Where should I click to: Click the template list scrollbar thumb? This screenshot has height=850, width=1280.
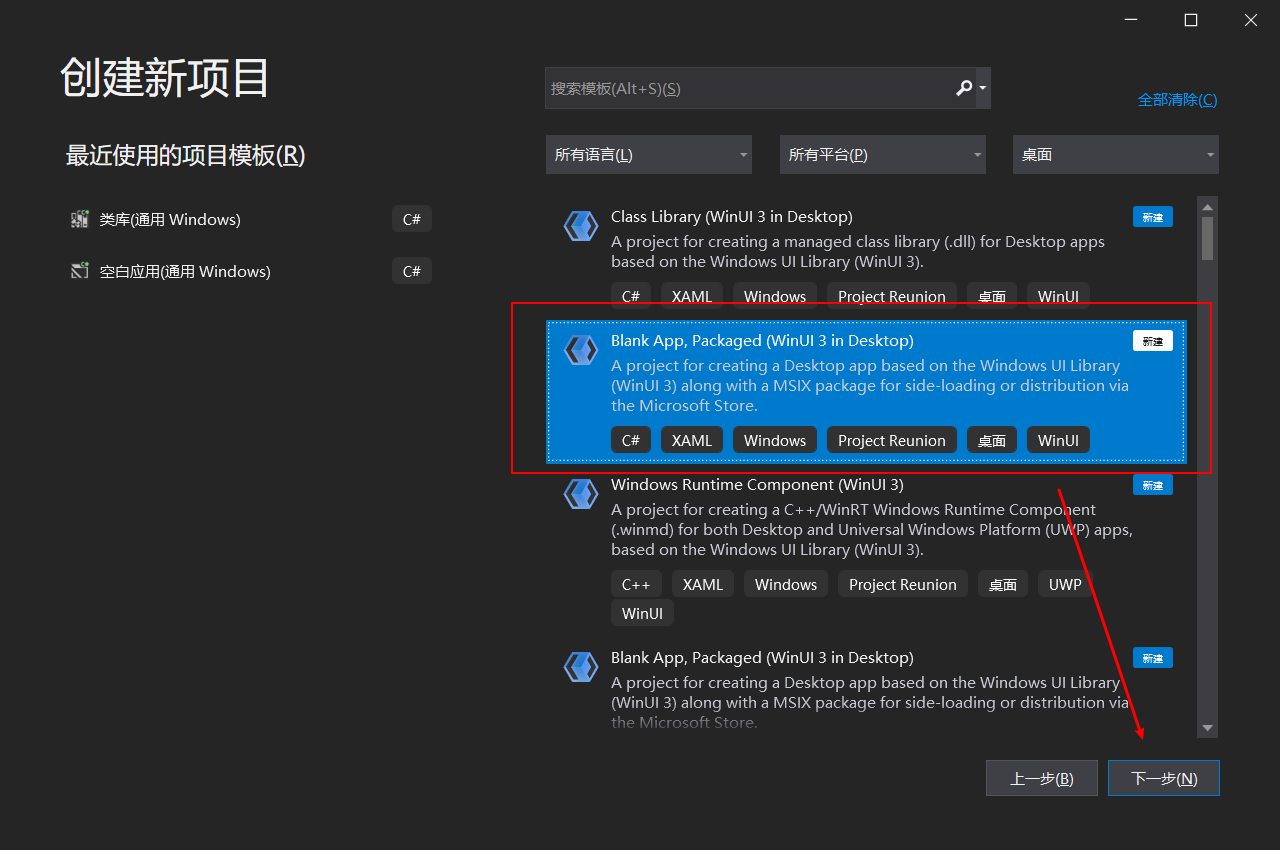[1208, 238]
